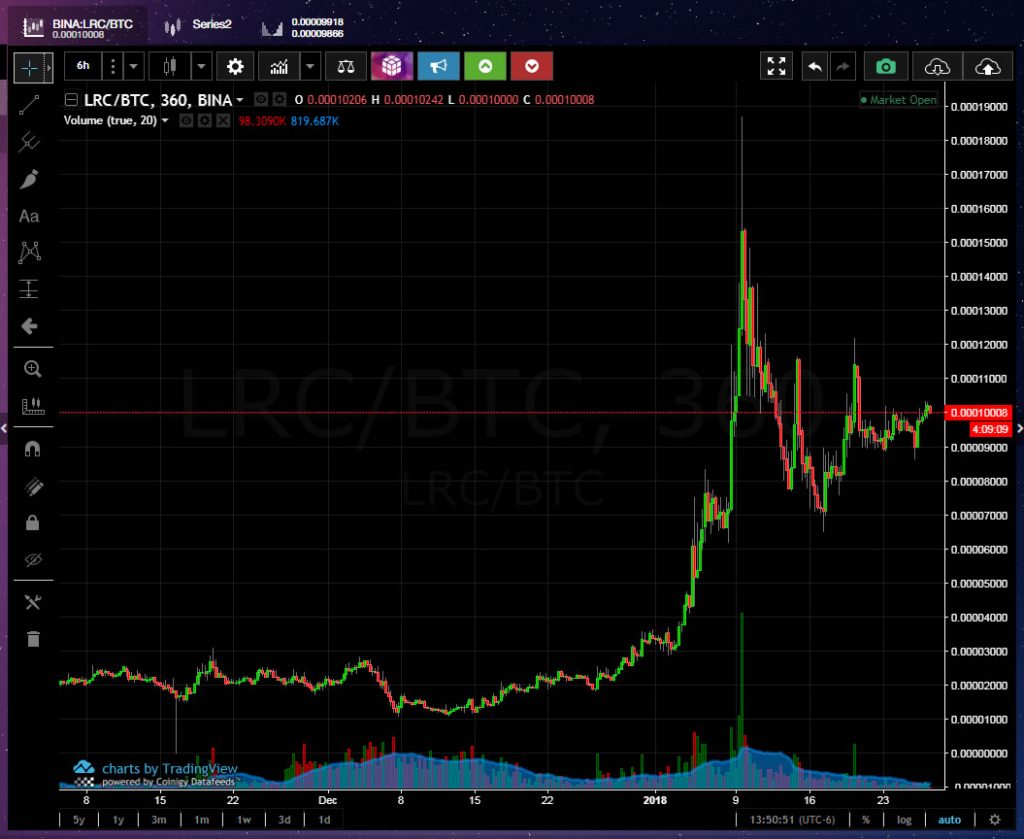Enter fullscreen chart mode
Viewport: 1024px width, 839px height.
pyautogui.click(x=776, y=67)
